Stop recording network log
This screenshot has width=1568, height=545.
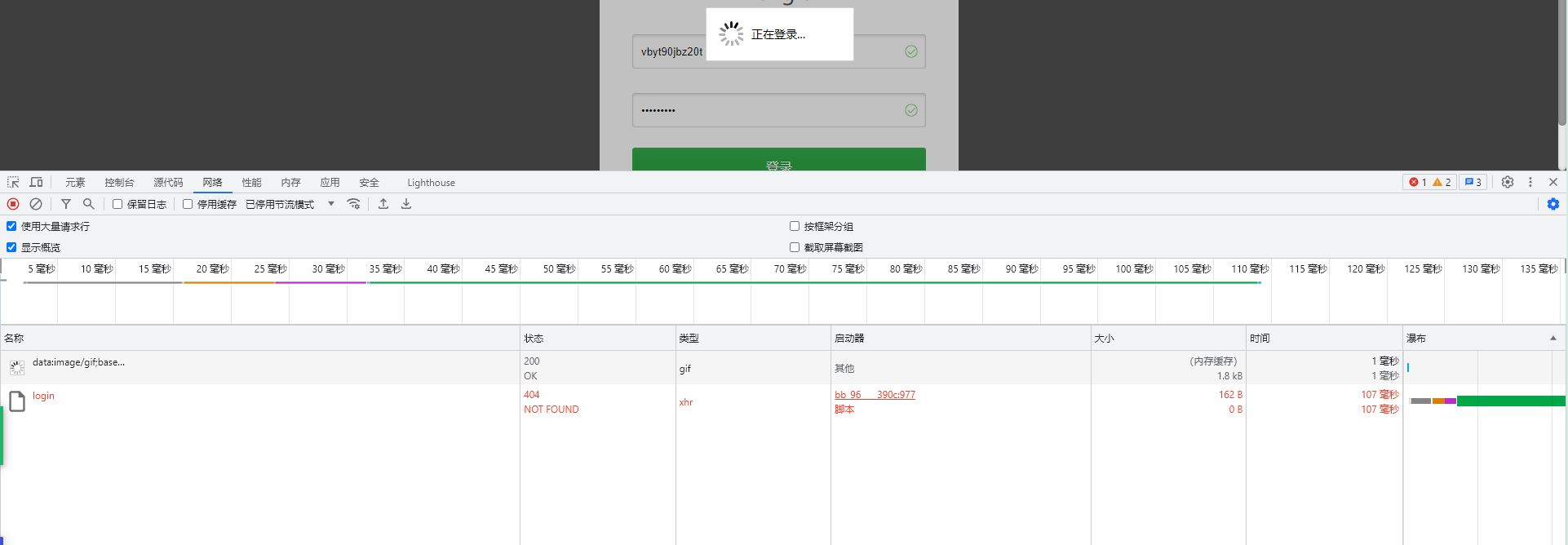[x=13, y=204]
